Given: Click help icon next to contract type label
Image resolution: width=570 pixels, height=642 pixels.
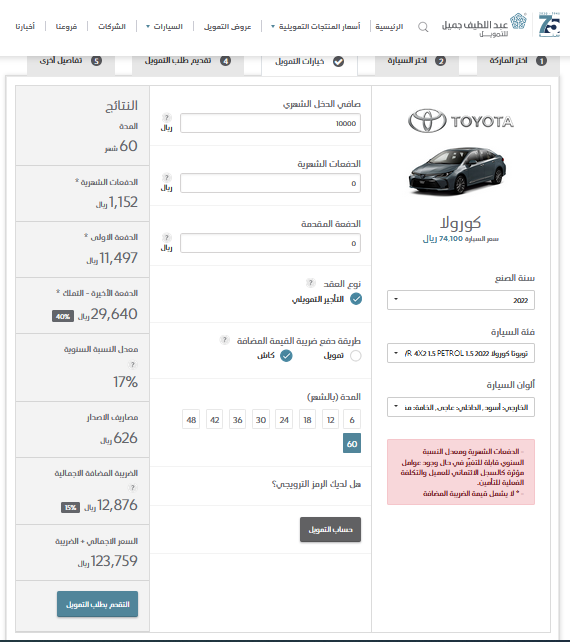Looking at the screenshot, I should tap(311, 283).
